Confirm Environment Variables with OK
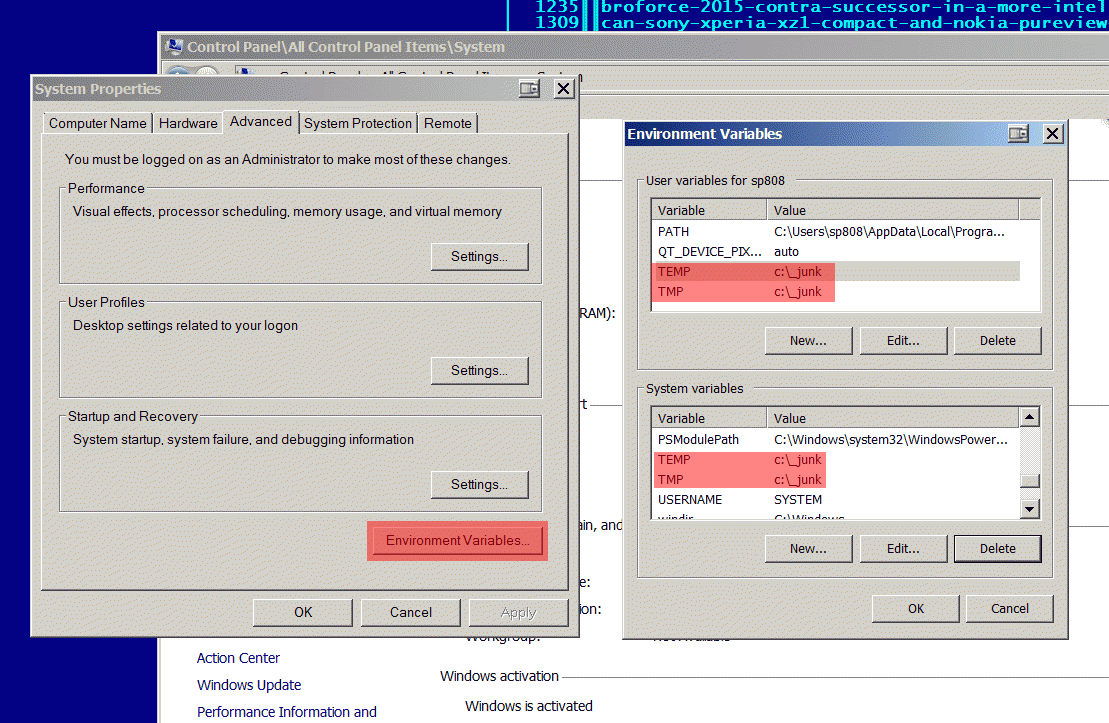The height and width of the screenshot is (723, 1109). click(916, 609)
